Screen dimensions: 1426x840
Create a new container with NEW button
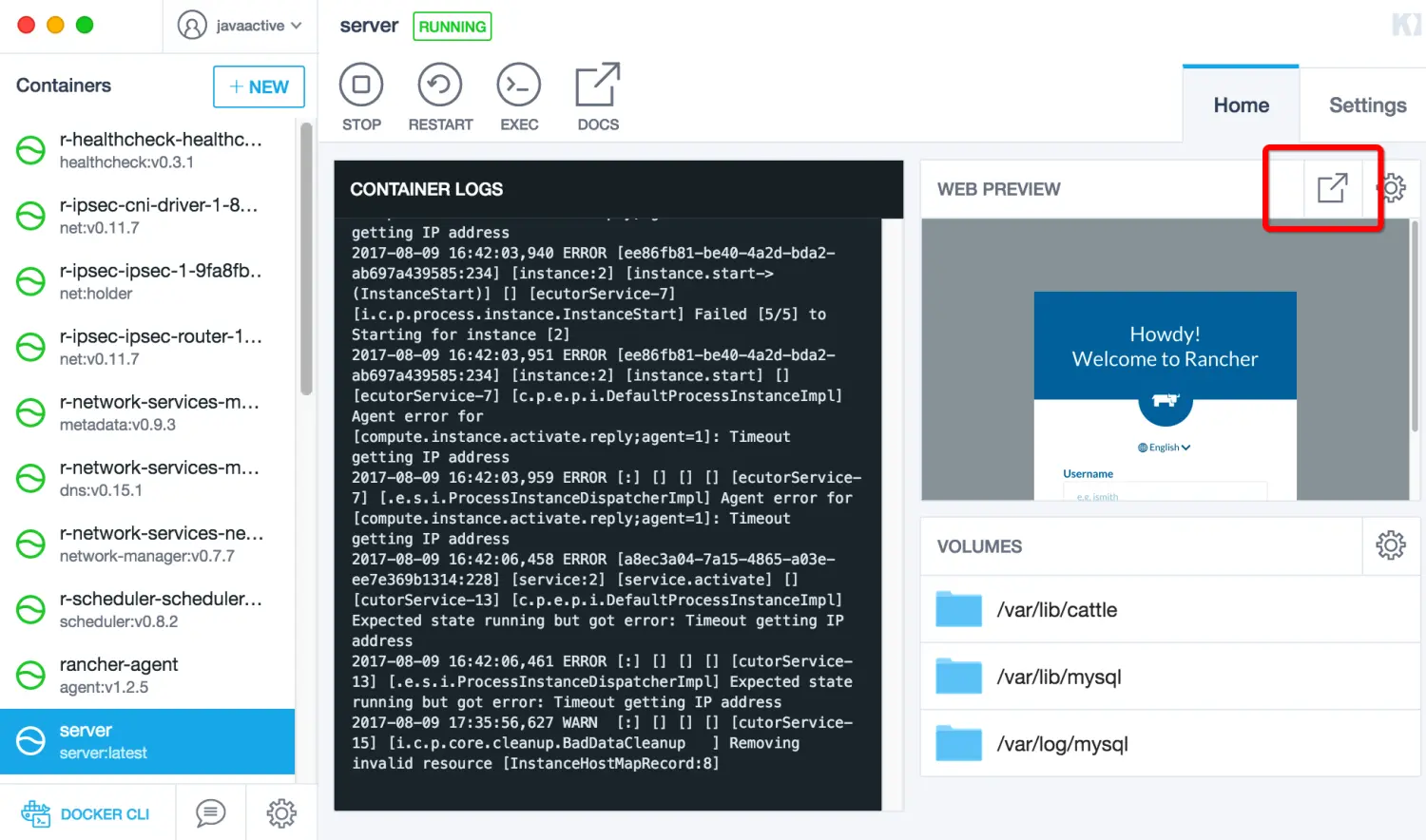tap(259, 86)
